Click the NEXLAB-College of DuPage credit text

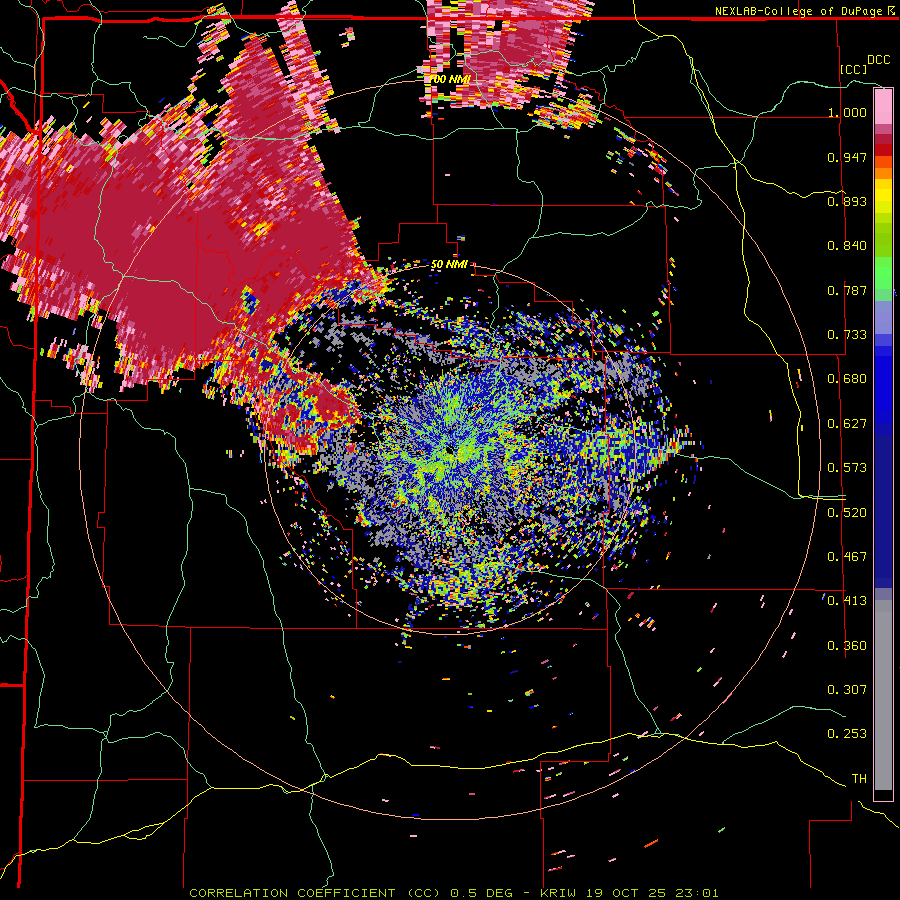799,11
